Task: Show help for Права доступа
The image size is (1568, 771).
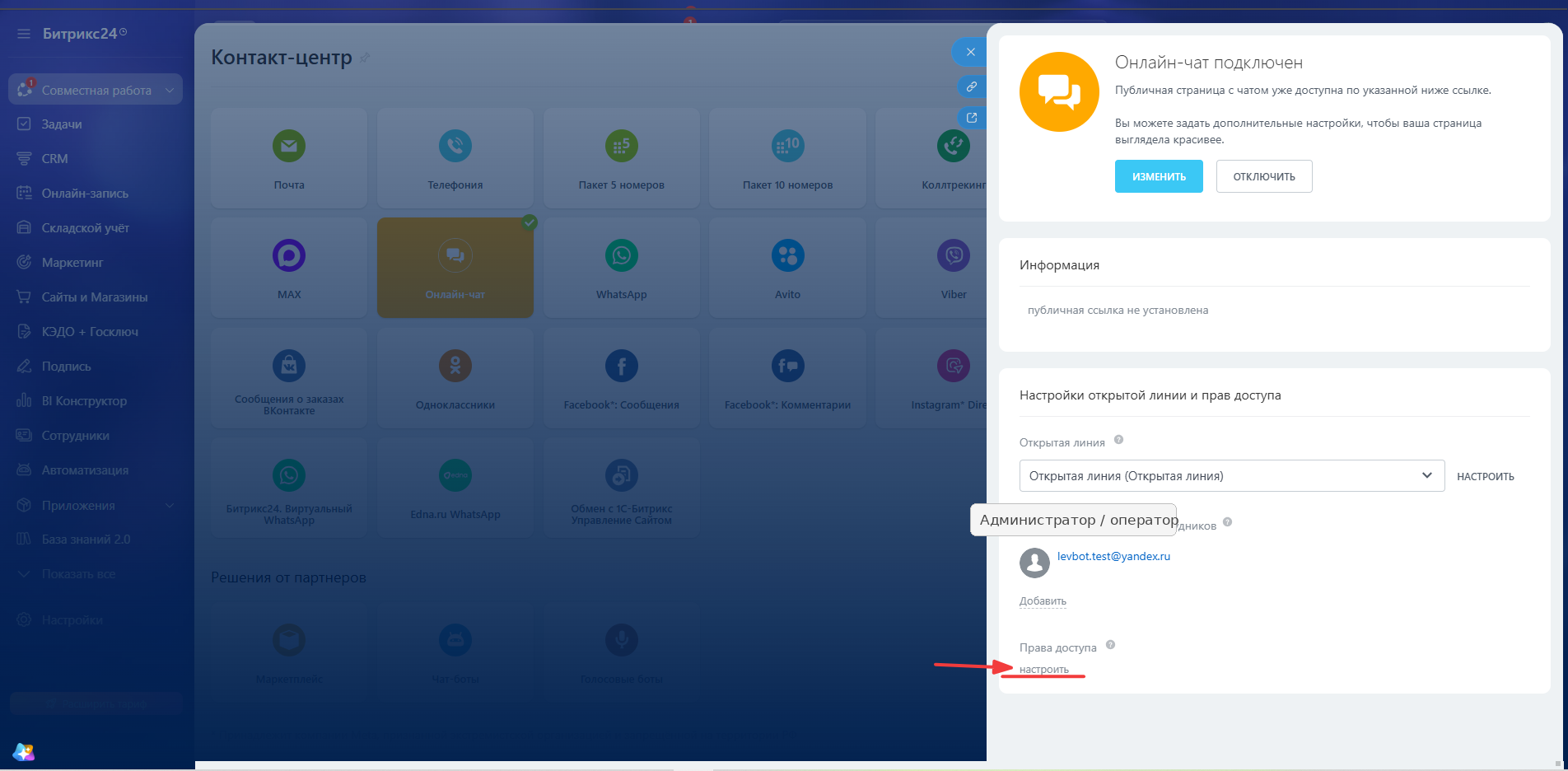Action: pos(1110,645)
